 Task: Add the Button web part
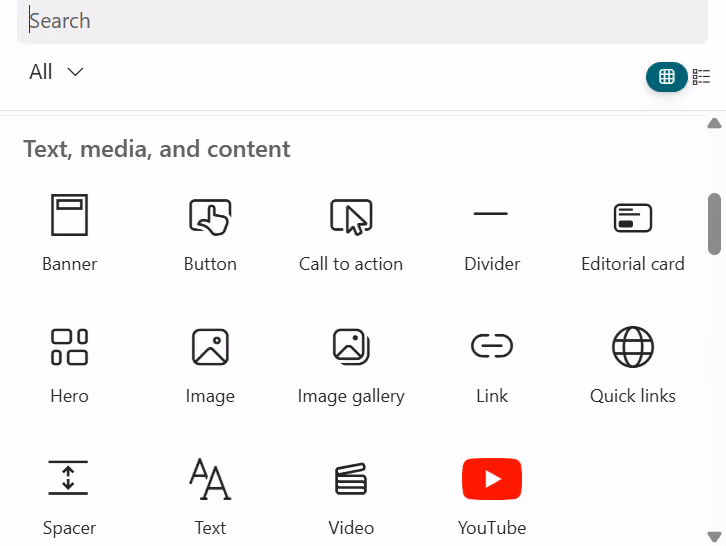coord(210,234)
